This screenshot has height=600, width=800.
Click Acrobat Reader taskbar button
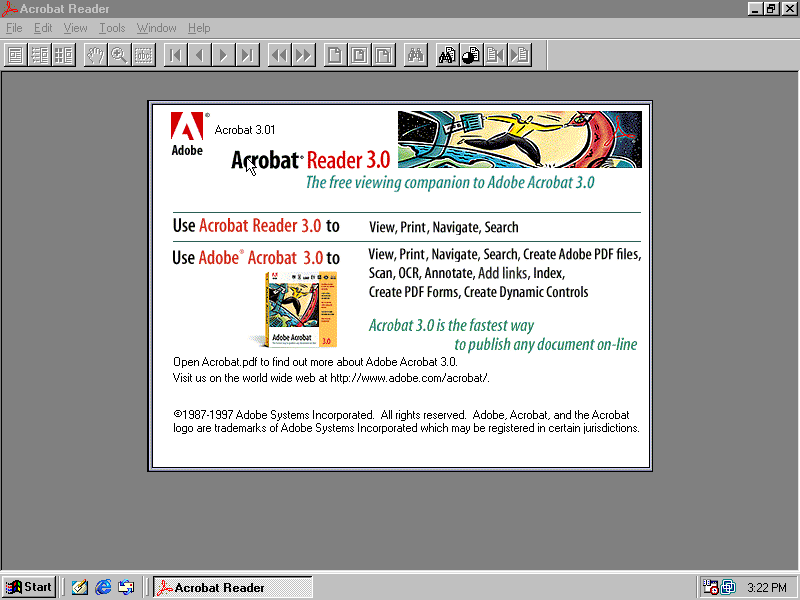tap(232, 587)
